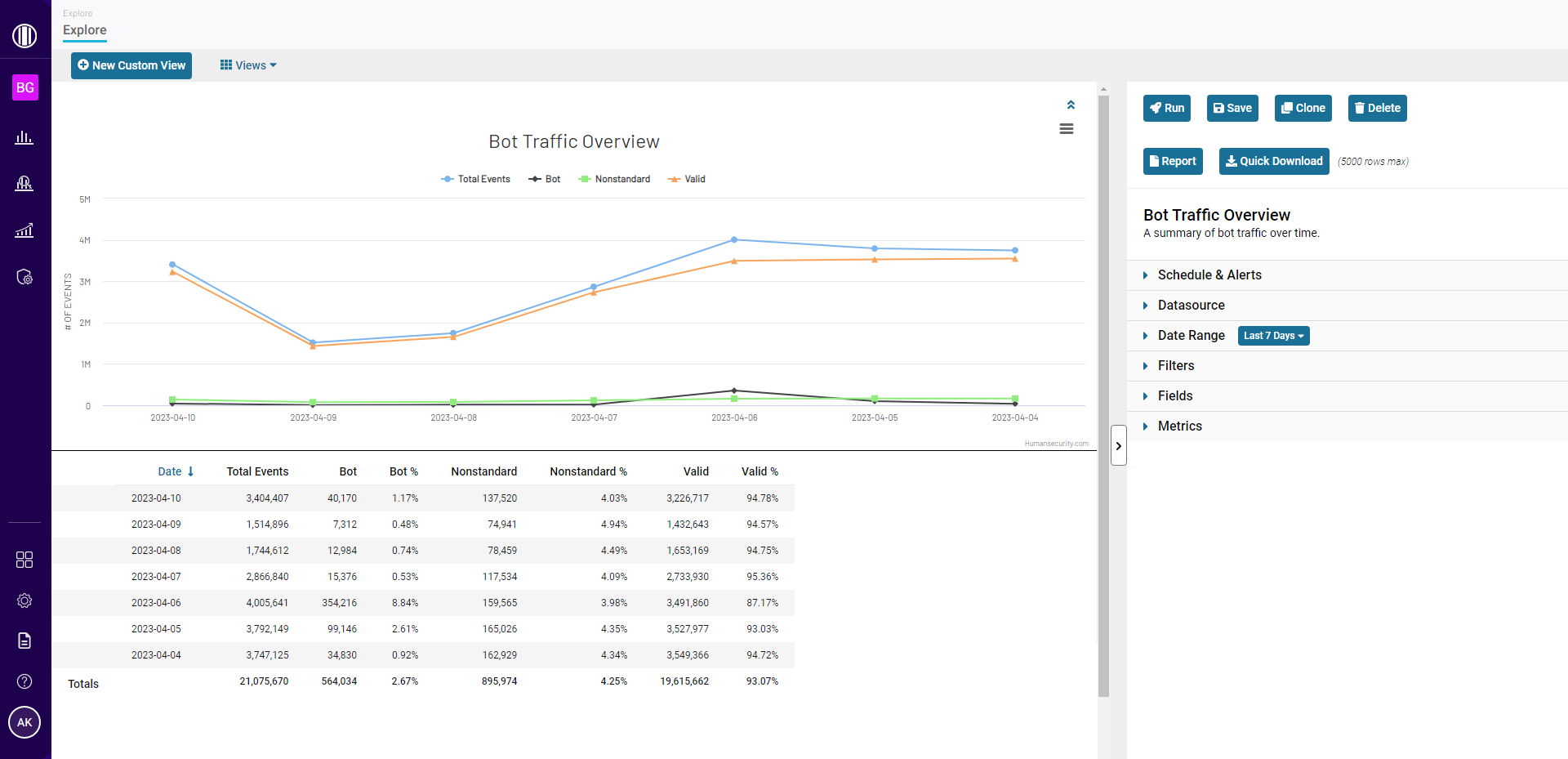
Task: Open the bar chart analytics sidebar icon
Action: click(x=24, y=138)
